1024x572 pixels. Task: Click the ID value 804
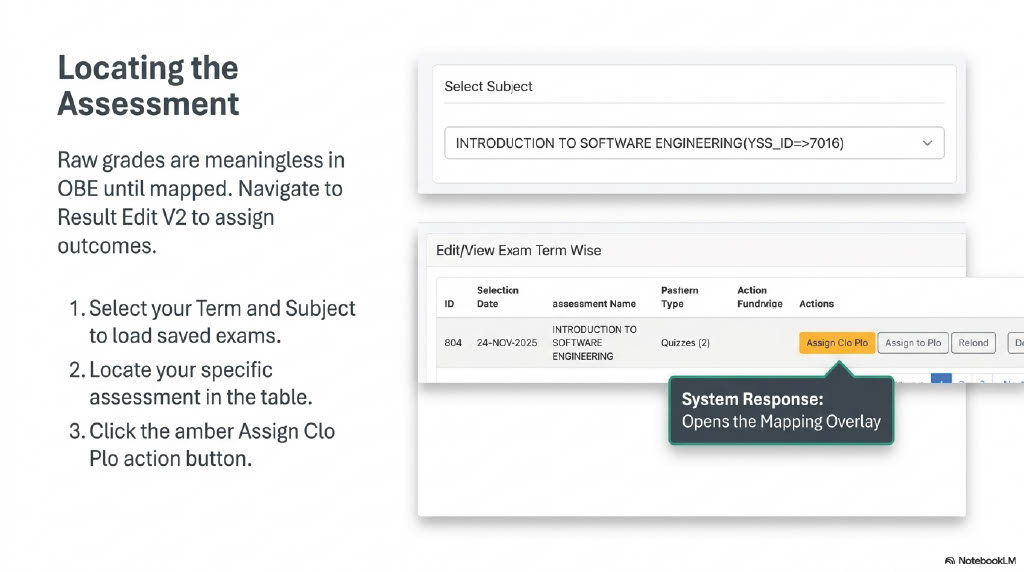453,343
